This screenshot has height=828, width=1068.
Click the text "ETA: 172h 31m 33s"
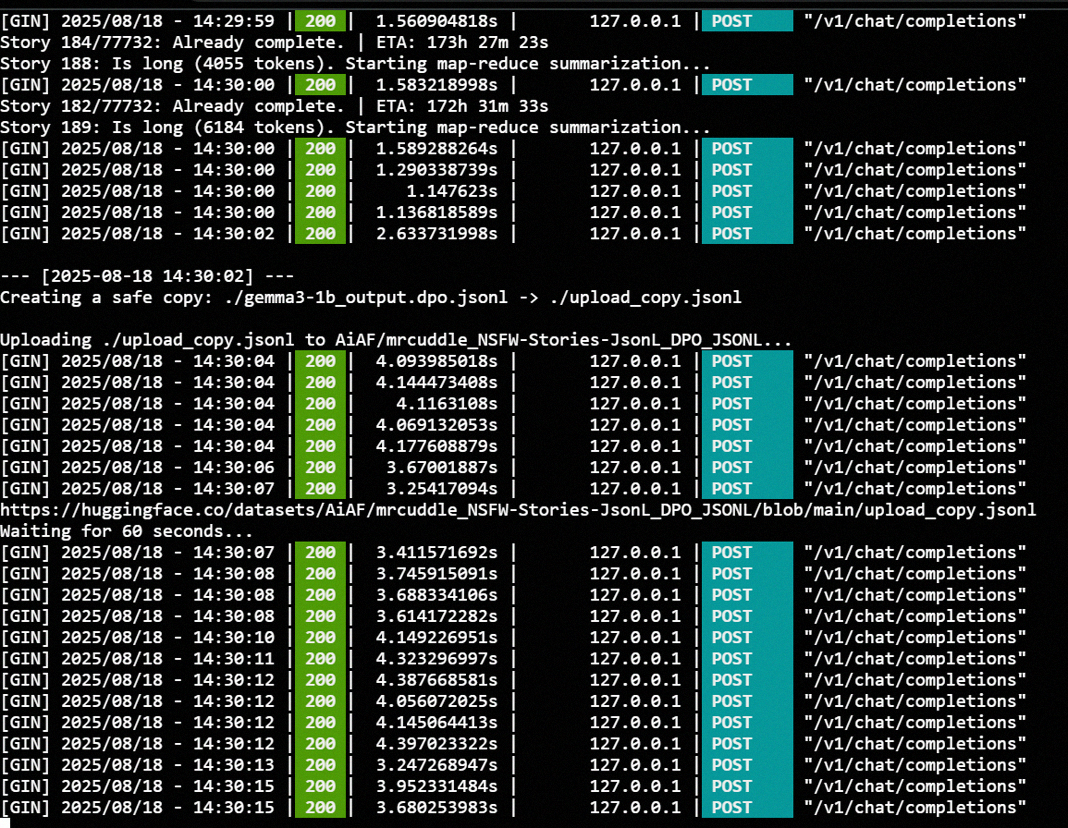point(462,106)
